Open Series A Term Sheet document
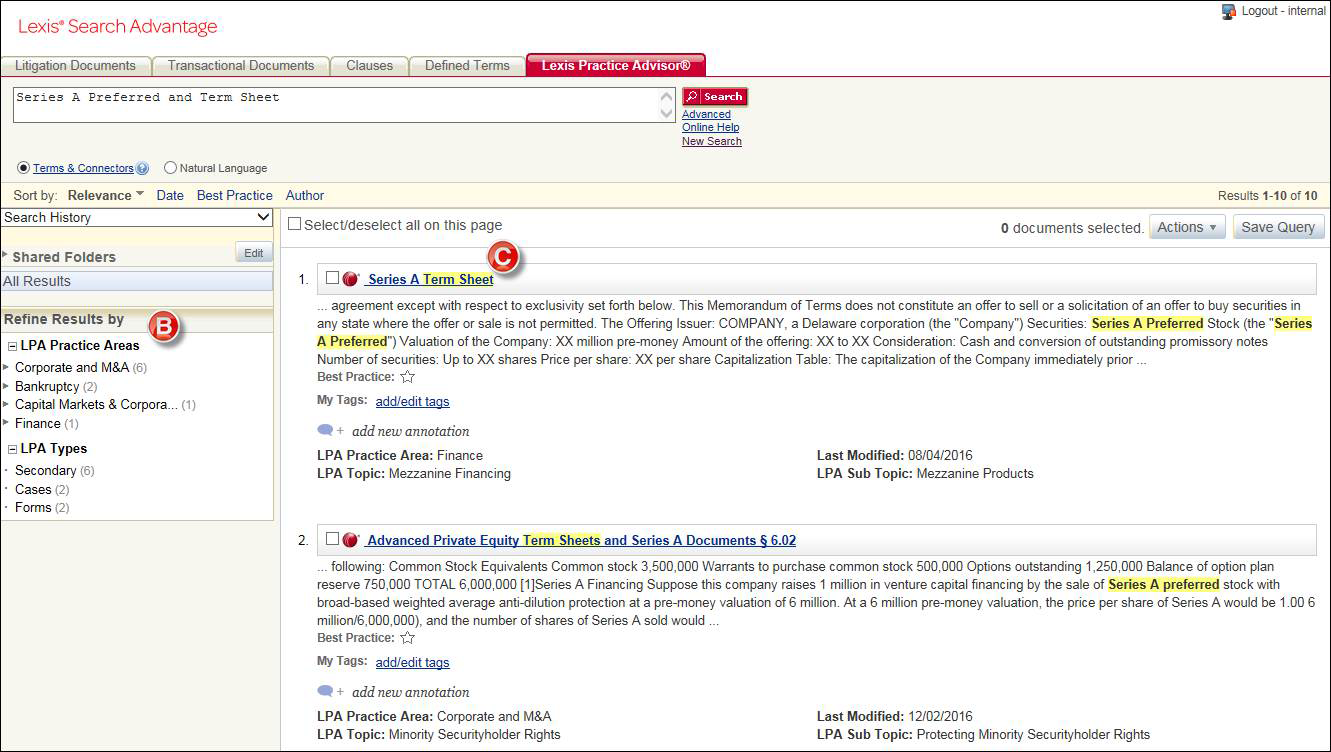 pyautogui.click(x=430, y=279)
